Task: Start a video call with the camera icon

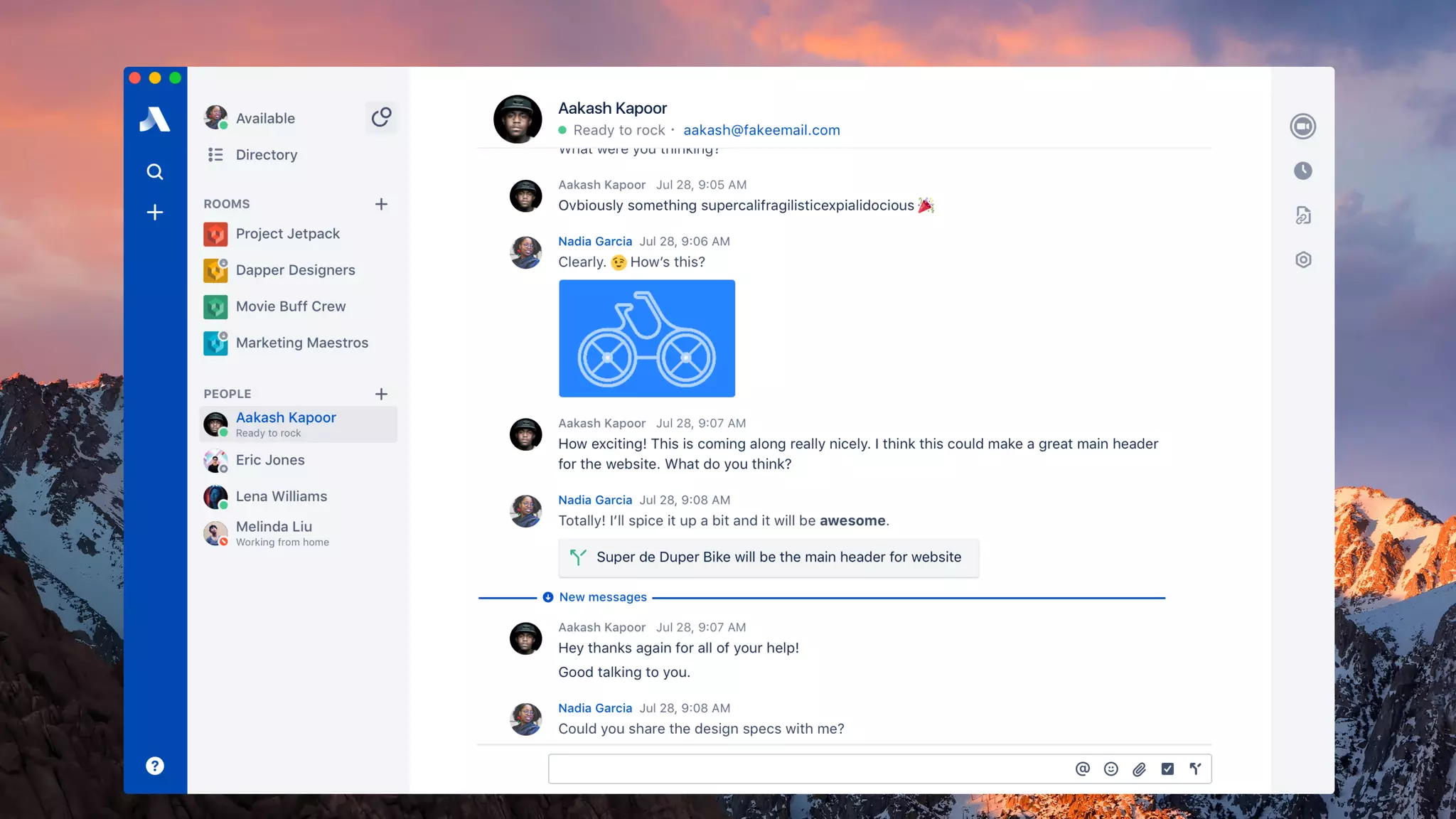Action: tap(1302, 127)
